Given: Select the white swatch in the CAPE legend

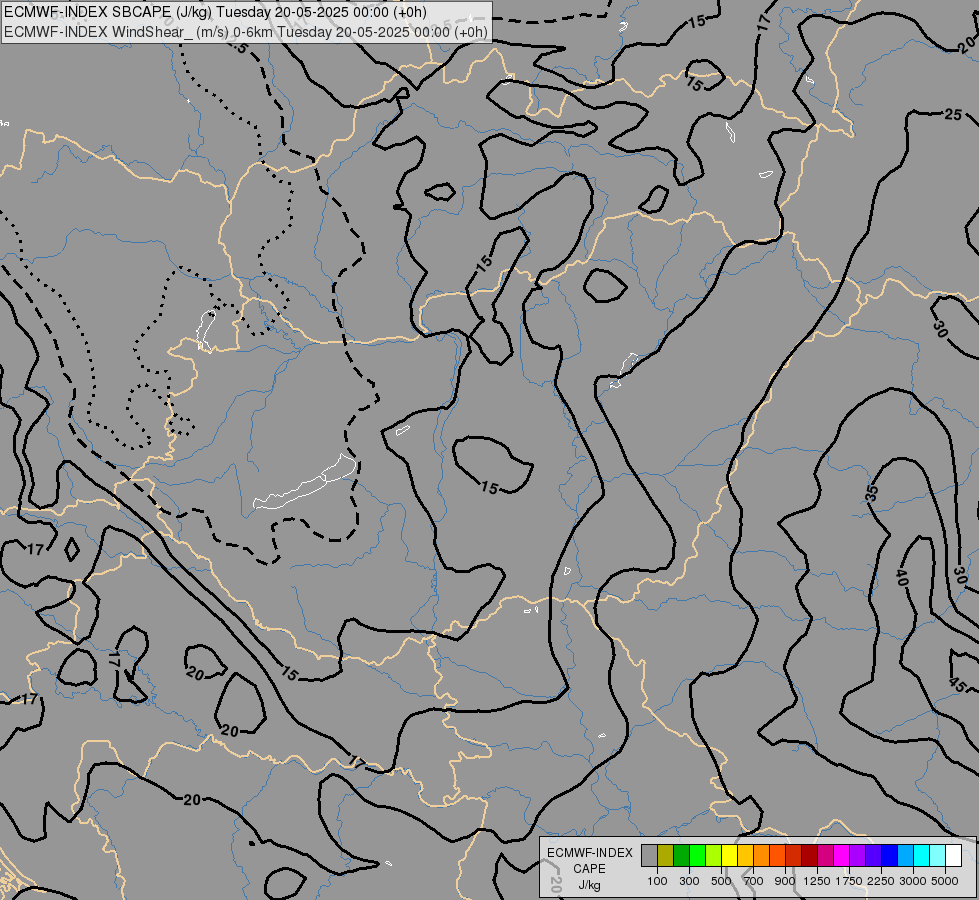Looking at the screenshot, I should click(953, 855).
